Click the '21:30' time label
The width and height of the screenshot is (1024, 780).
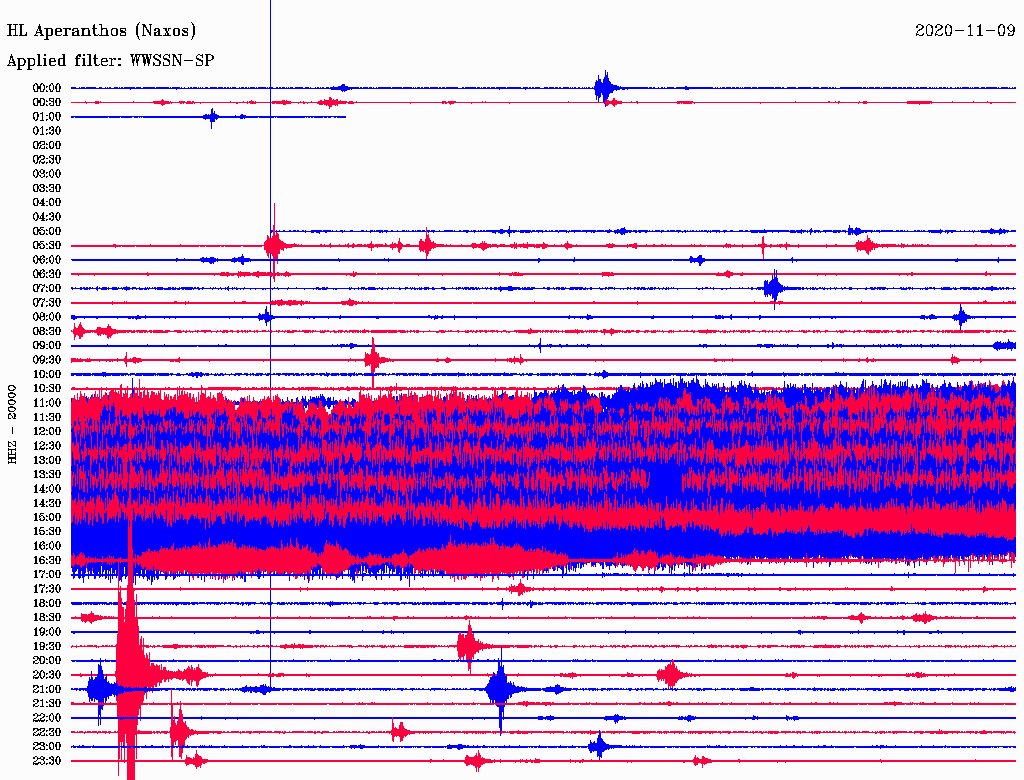click(x=47, y=704)
